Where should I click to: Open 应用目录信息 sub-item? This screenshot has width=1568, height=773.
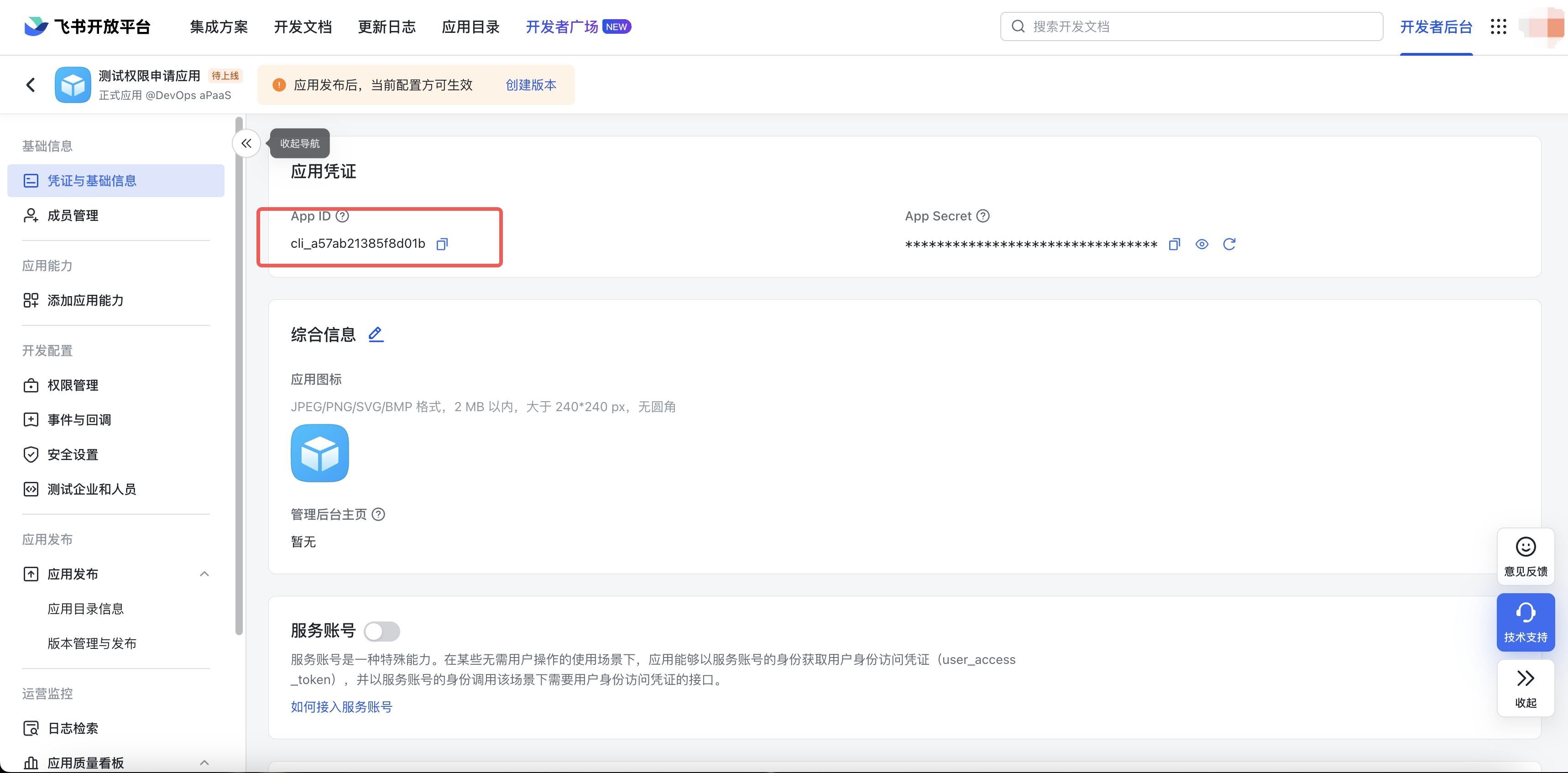[x=86, y=609]
